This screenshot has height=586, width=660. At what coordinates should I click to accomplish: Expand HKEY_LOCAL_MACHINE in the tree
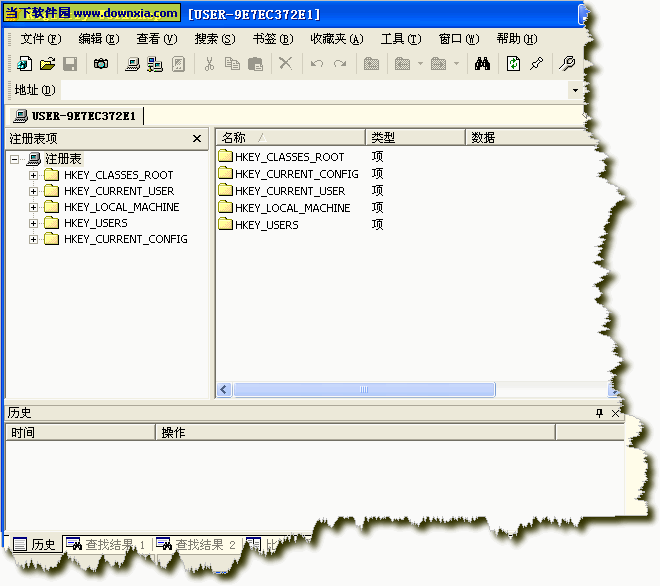[33, 207]
